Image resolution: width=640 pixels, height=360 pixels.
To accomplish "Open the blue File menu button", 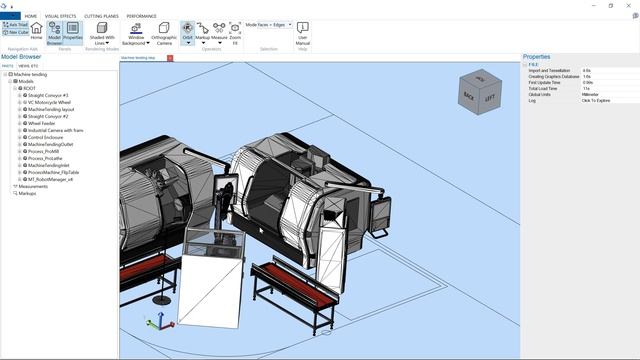I will tap(10, 16).
